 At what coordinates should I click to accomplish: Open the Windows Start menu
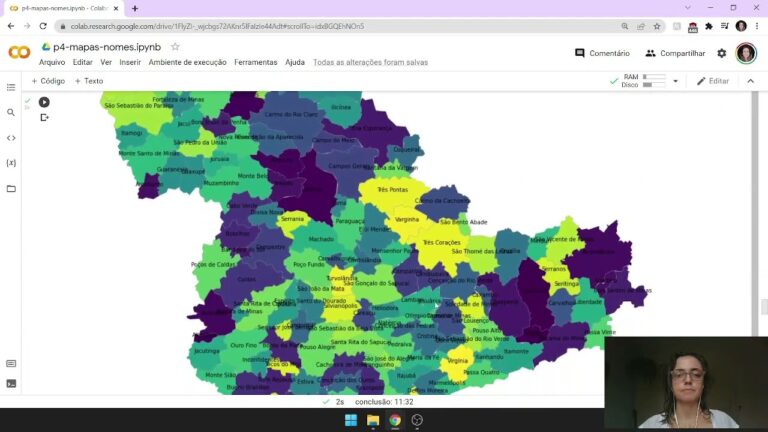click(x=351, y=420)
